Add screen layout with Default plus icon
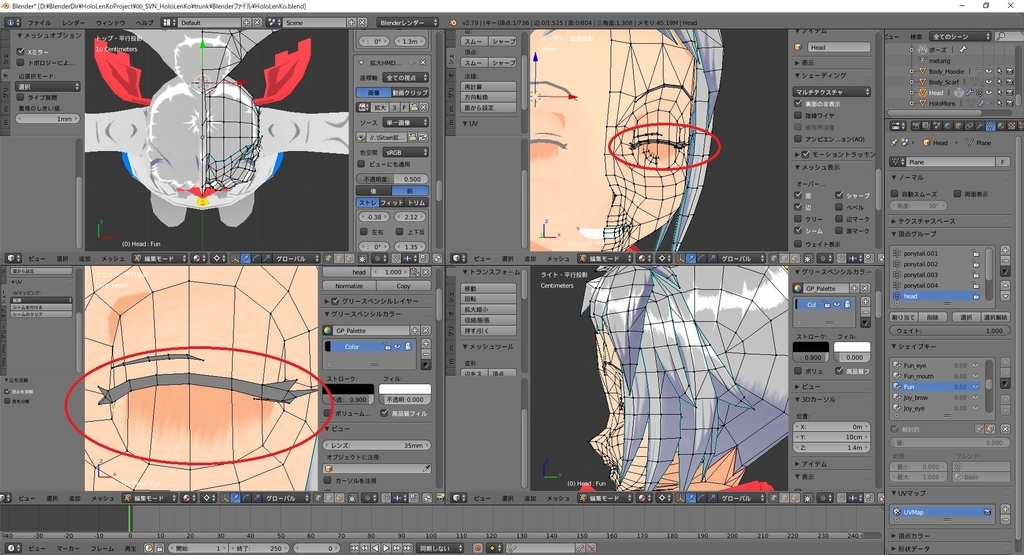The width and height of the screenshot is (1024, 555). (x=246, y=22)
